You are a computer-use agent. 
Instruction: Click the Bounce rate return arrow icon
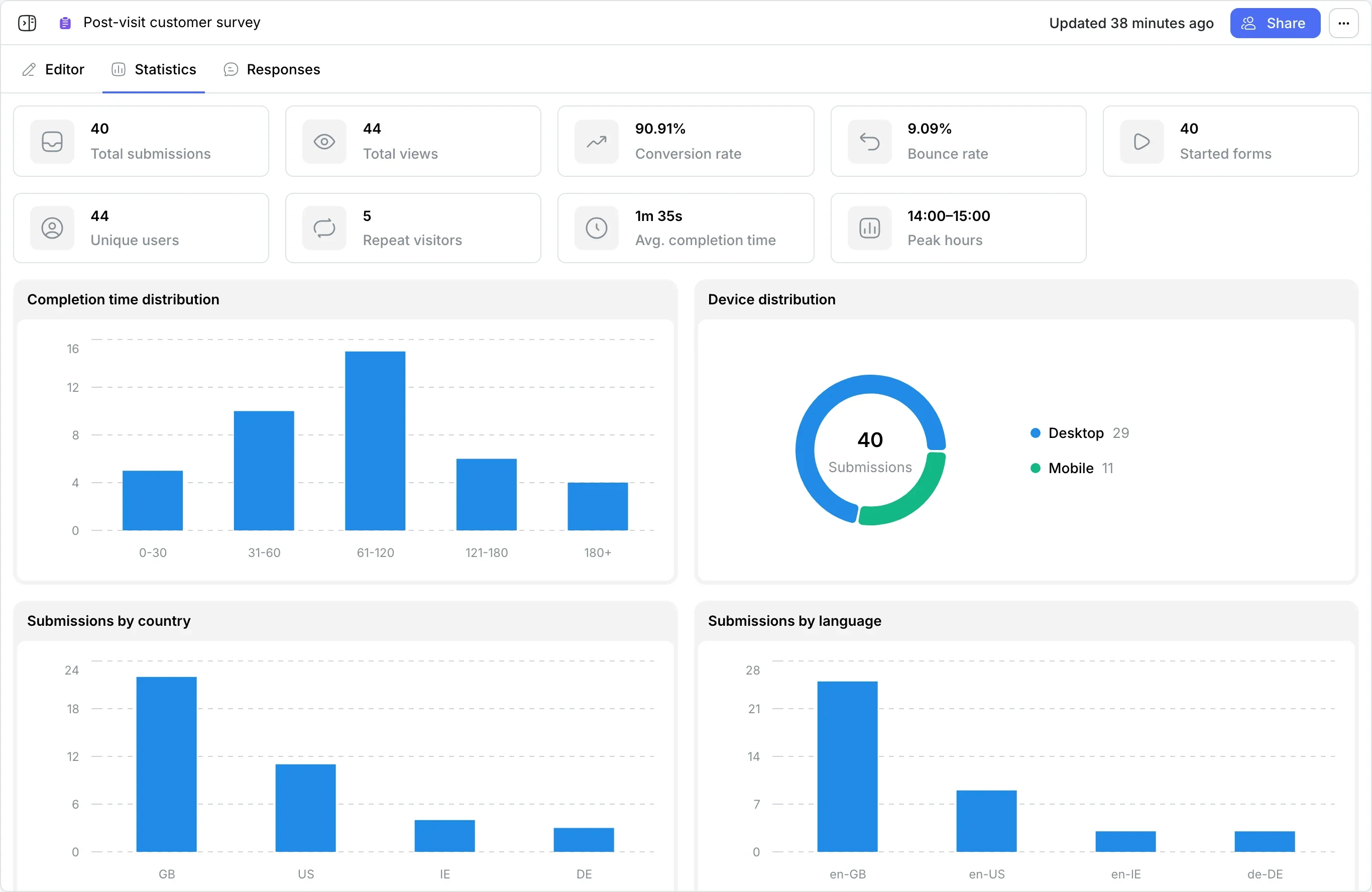coord(869,141)
